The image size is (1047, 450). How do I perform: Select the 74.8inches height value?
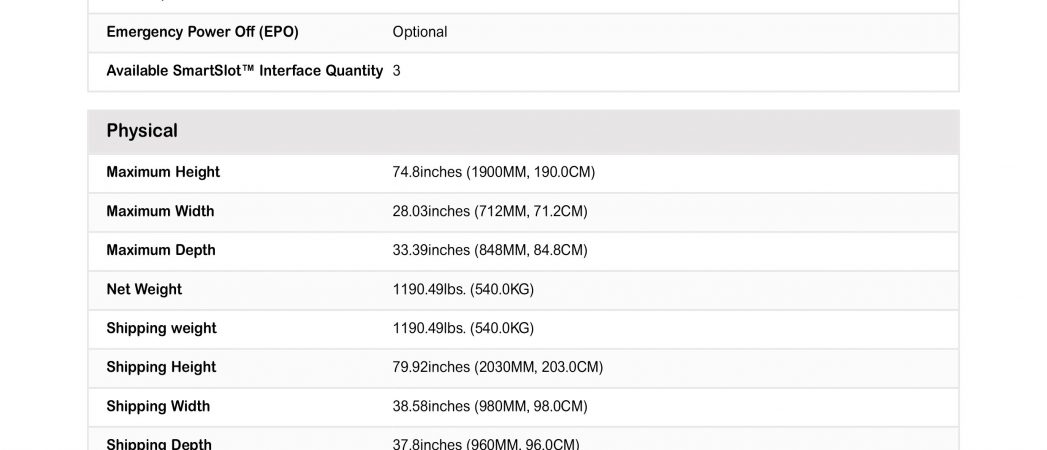click(493, 172)
